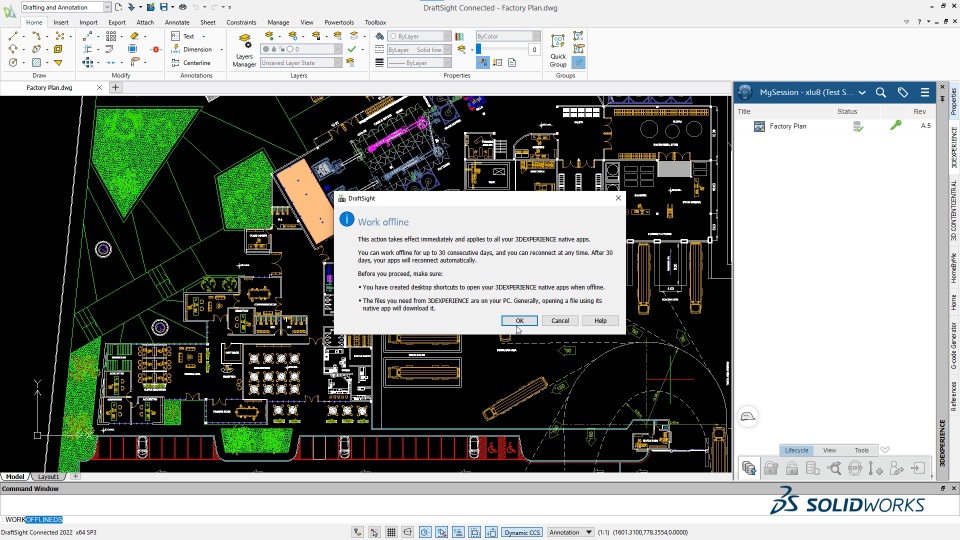Click the search icon in MySession panel
The height and width of the screenshot is (540, 960).
point(881,92)
